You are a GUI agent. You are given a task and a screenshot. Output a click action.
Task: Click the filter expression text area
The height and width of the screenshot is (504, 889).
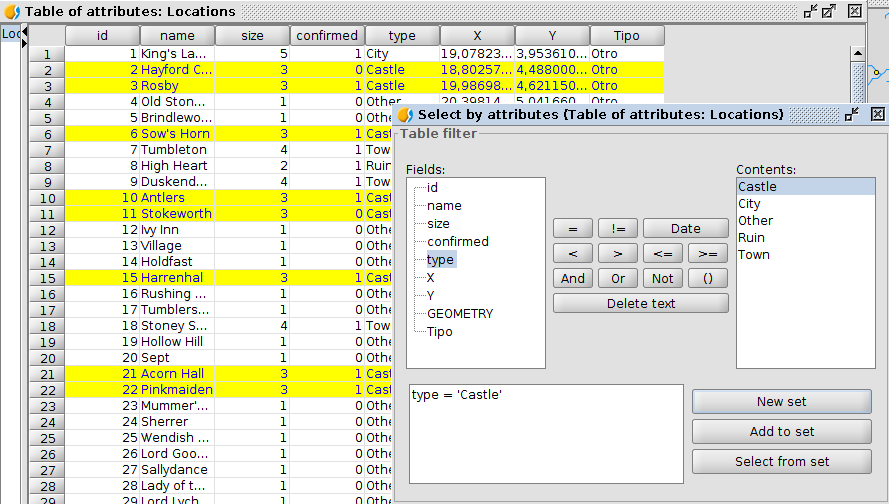544,434
